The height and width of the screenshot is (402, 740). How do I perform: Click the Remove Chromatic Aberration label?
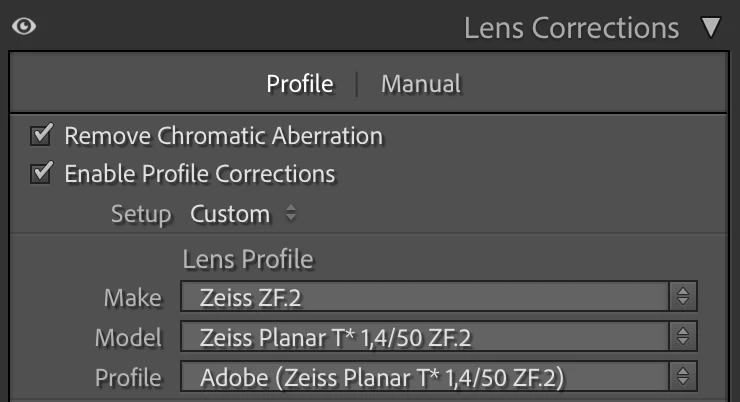pos(223,136)
